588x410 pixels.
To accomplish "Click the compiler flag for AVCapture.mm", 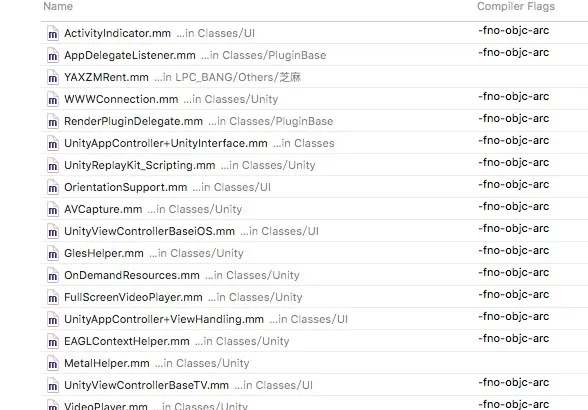I will (x=514, y=207).
